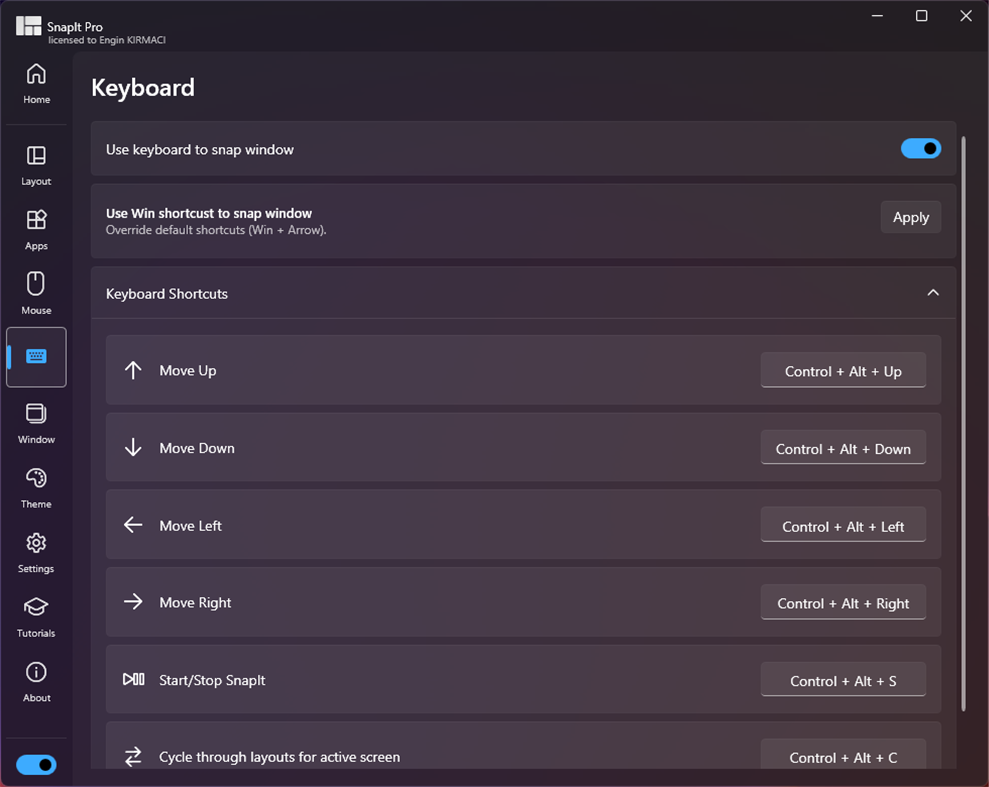Edit the cycle layouts shortcut
This screenshot has height=787, width=989.
(843, 757)
